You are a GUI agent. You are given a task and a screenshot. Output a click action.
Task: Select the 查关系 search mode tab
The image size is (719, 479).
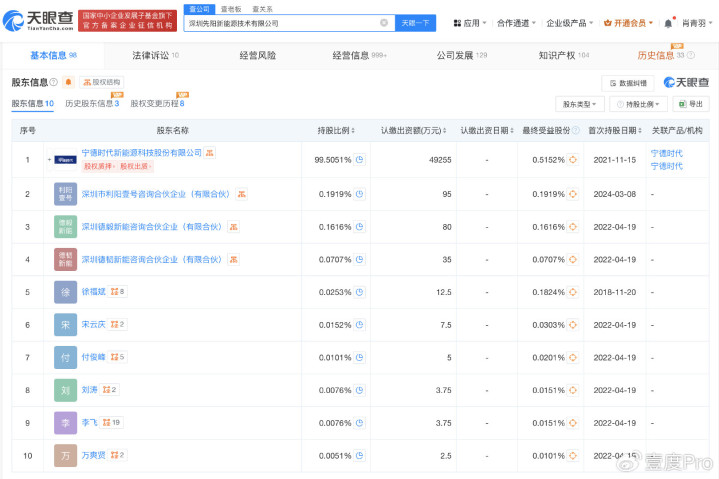point(262,9)
